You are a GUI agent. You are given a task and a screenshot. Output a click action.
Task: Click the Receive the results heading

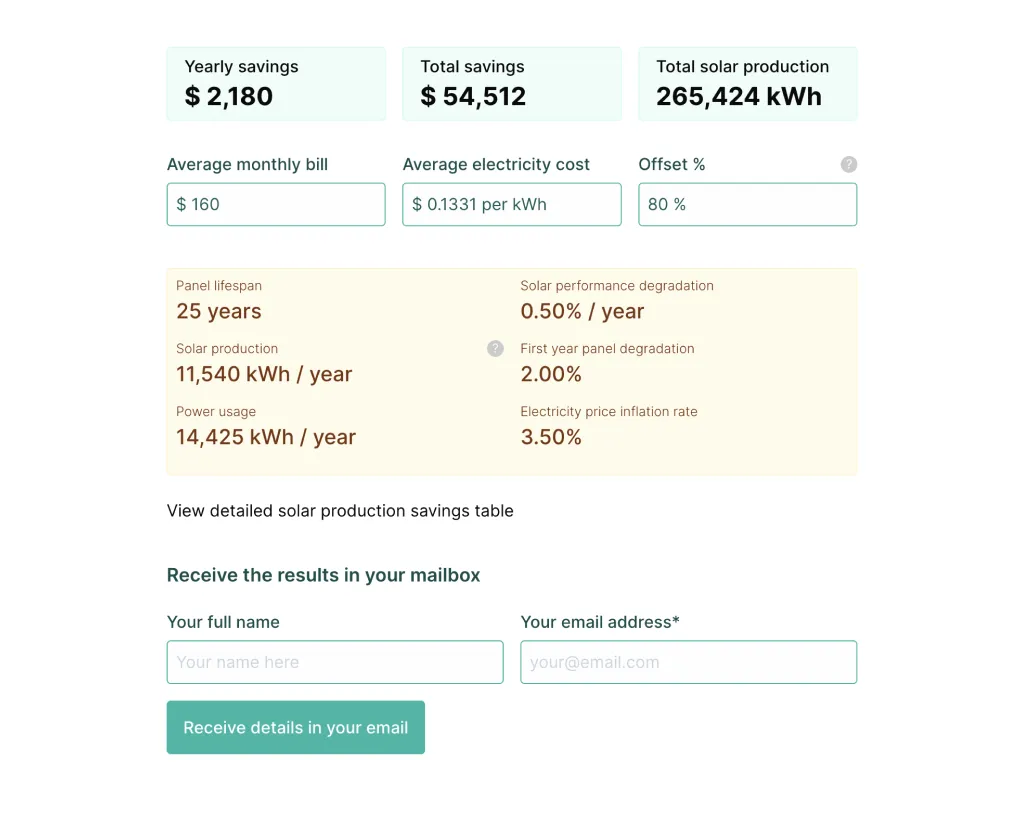pos(323,576)
